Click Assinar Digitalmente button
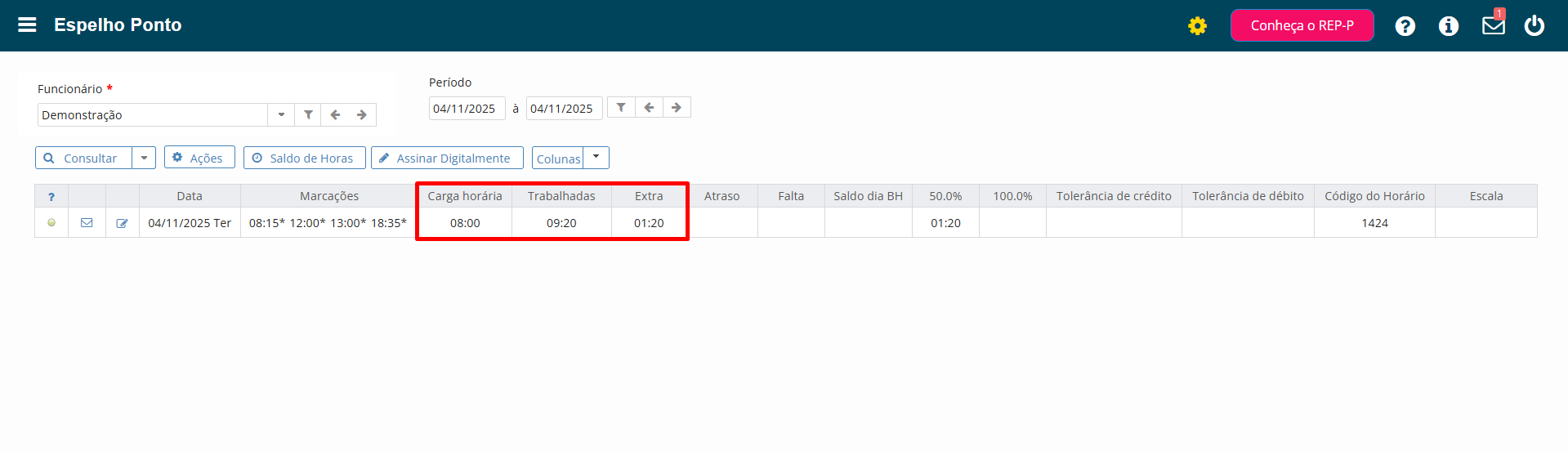Image resolution: width=1568 pixels, height=451 pixels. [x=447, y=158]
